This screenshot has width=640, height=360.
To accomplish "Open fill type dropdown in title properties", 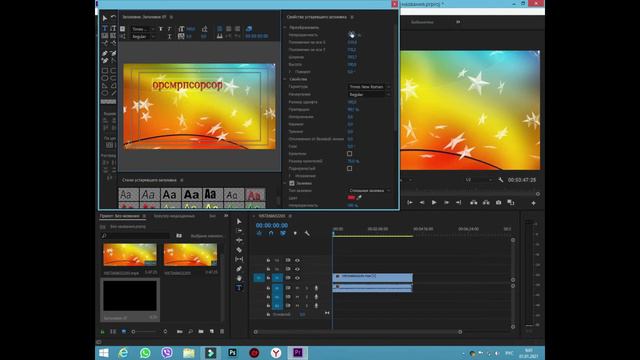I will (369, 191).
